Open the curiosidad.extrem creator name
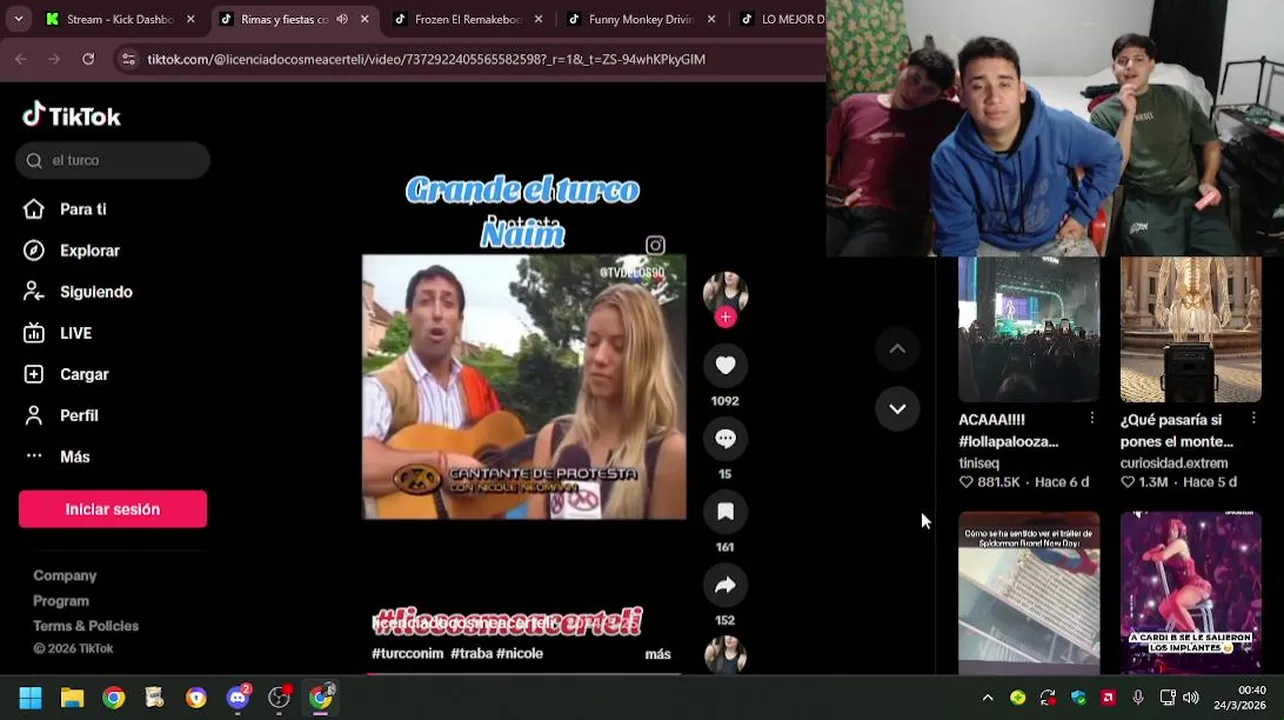This screenshot has width=1284, height=720. (1174, 463)
